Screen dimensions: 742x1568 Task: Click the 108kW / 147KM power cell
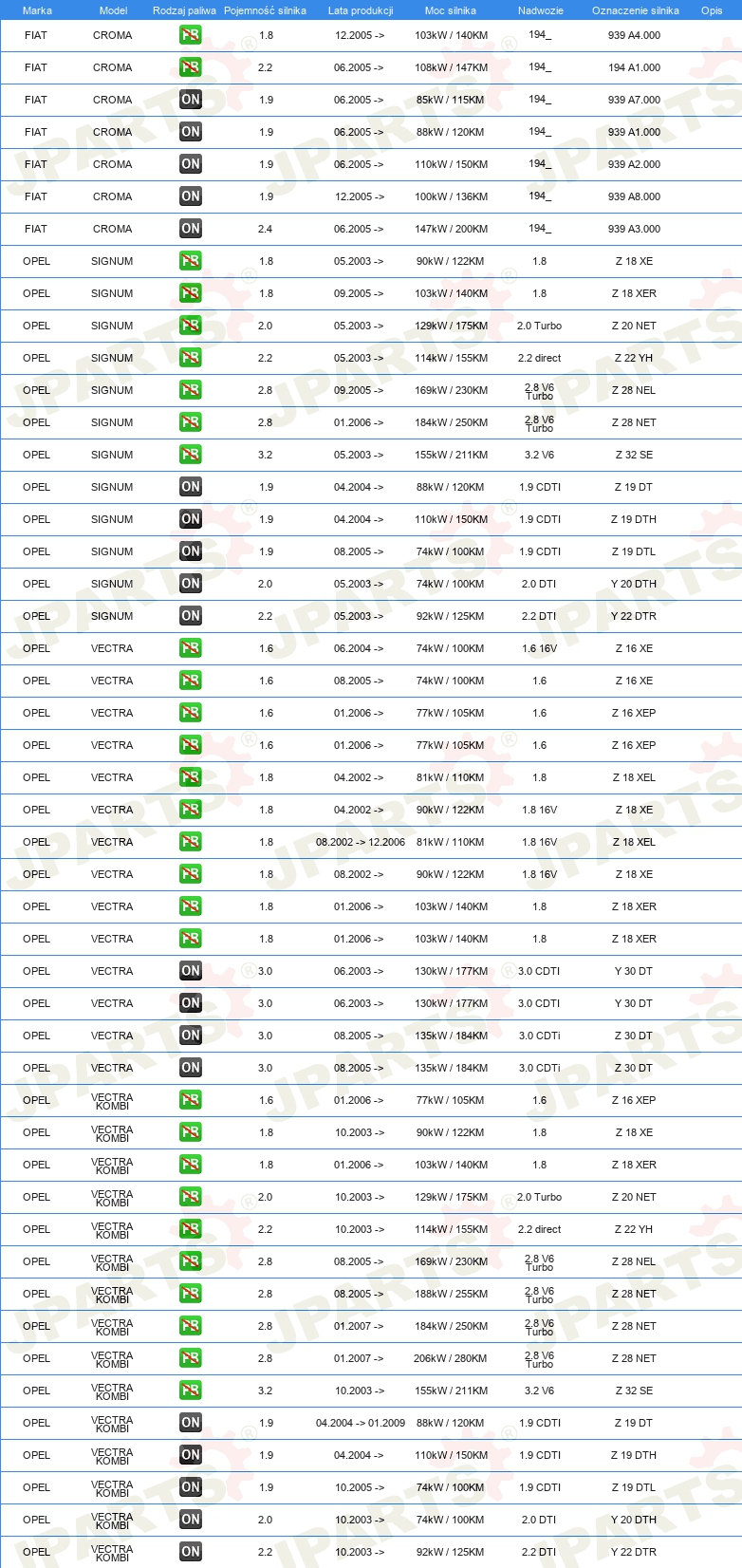452,67
